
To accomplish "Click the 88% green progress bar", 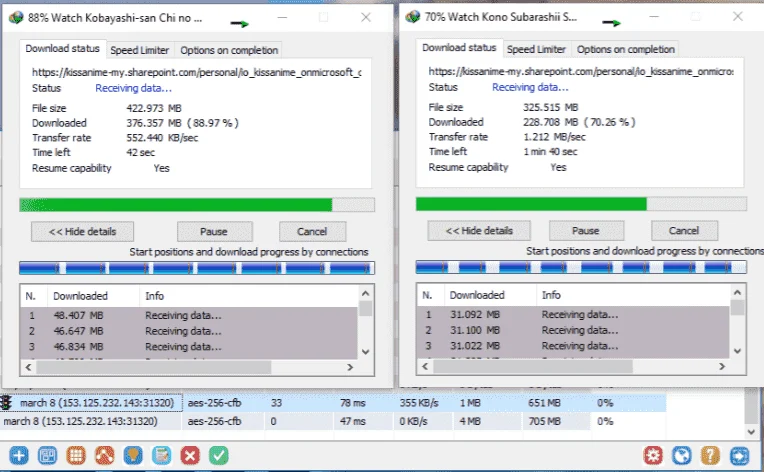I will point(197,205).
